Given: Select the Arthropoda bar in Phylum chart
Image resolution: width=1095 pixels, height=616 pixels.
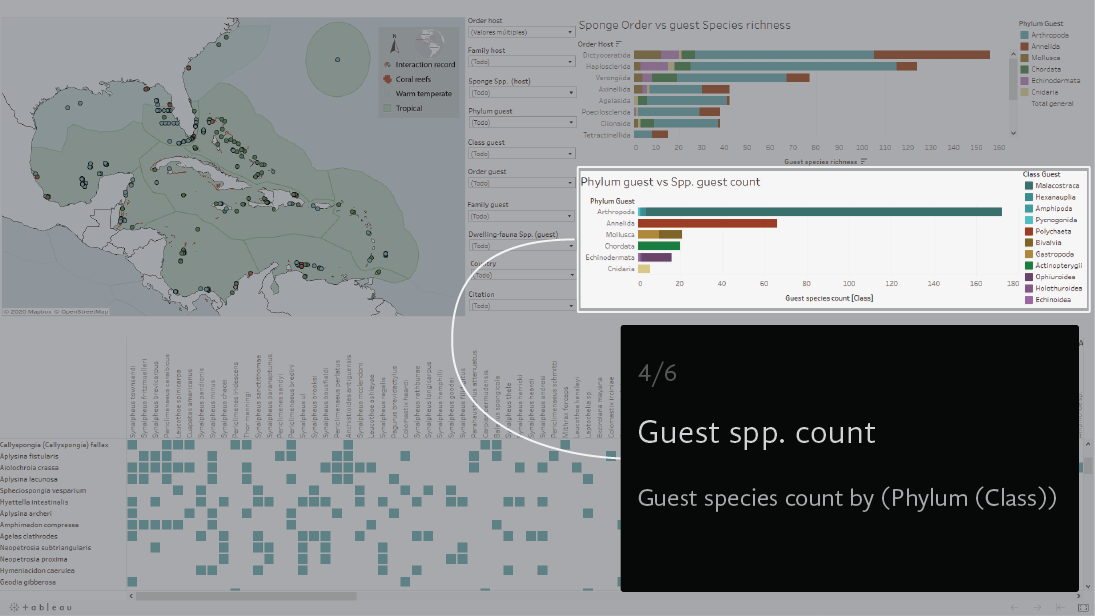Looking at the screenshot, I should [x=820, y=212].
